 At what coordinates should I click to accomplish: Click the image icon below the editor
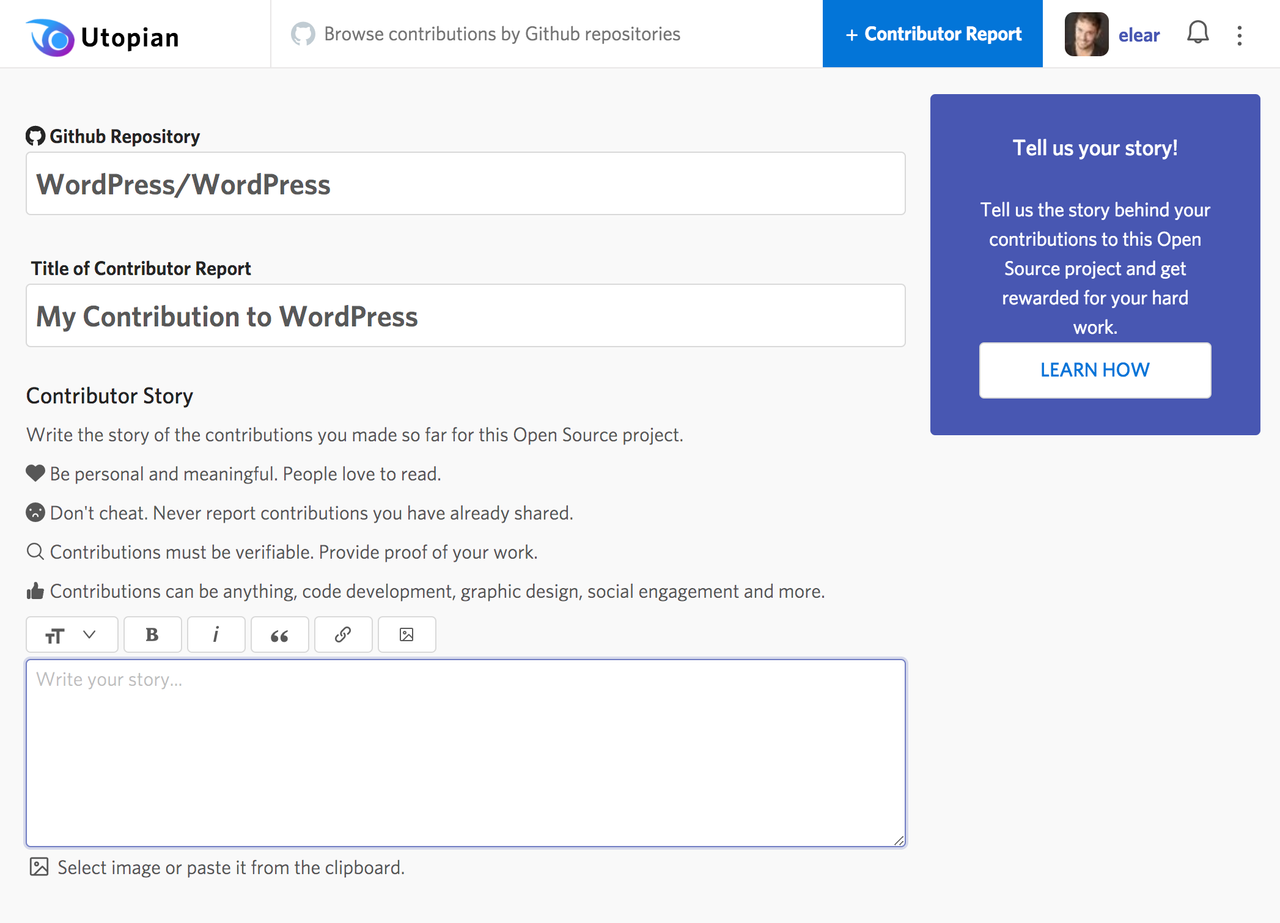[x=39, y=867]
